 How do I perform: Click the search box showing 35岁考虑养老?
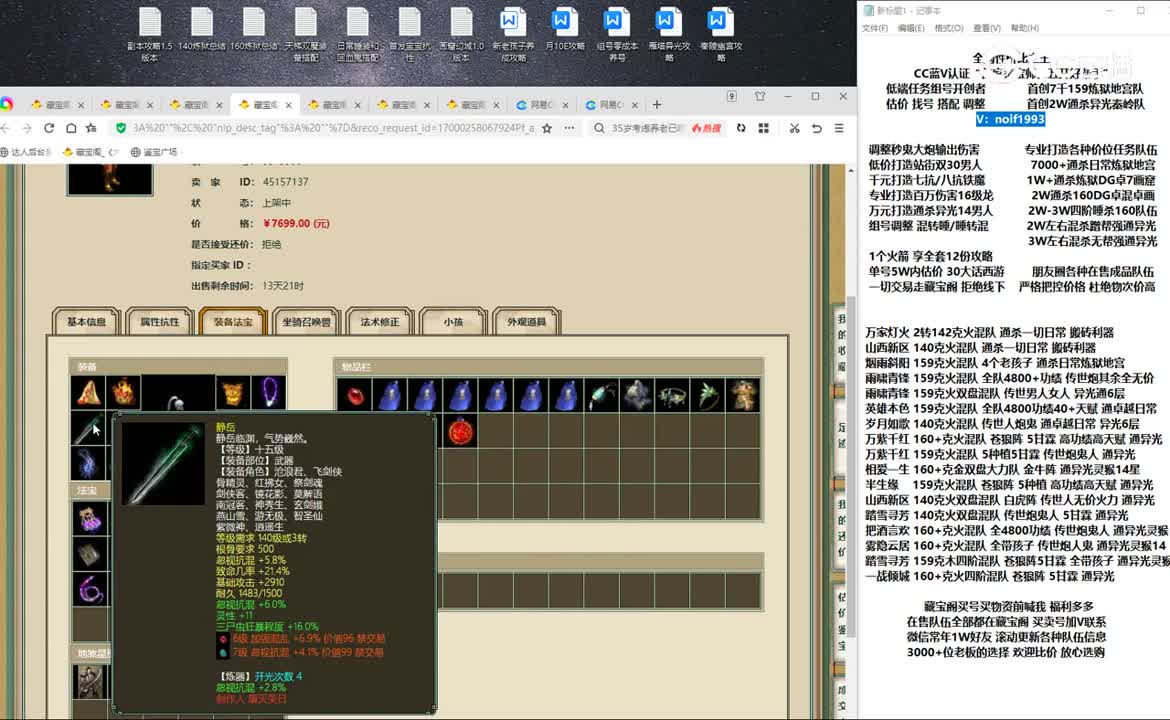click(646, 128)
